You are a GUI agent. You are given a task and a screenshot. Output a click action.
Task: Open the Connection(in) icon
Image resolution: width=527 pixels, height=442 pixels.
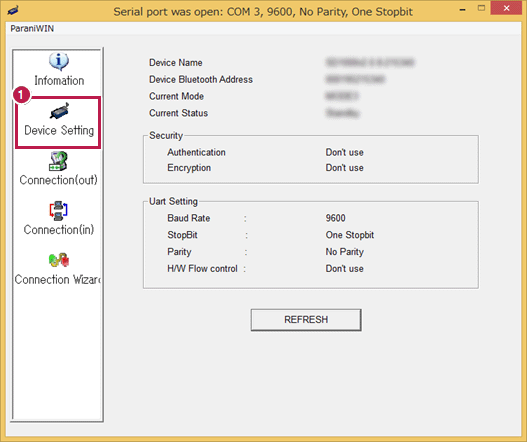[x=58, y=211]
